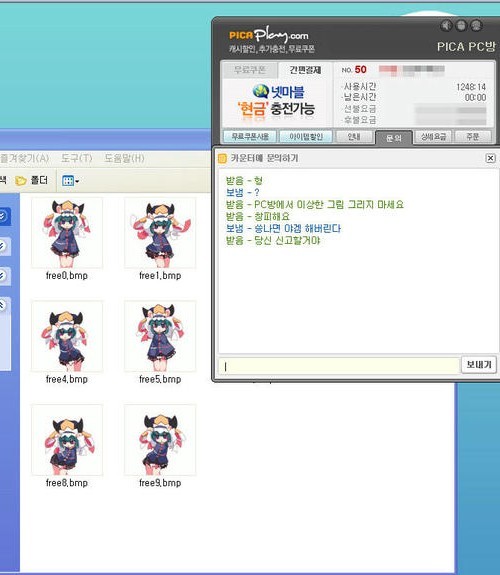
Task: Click the file name label free9.bmp
Action: [160, 483]
